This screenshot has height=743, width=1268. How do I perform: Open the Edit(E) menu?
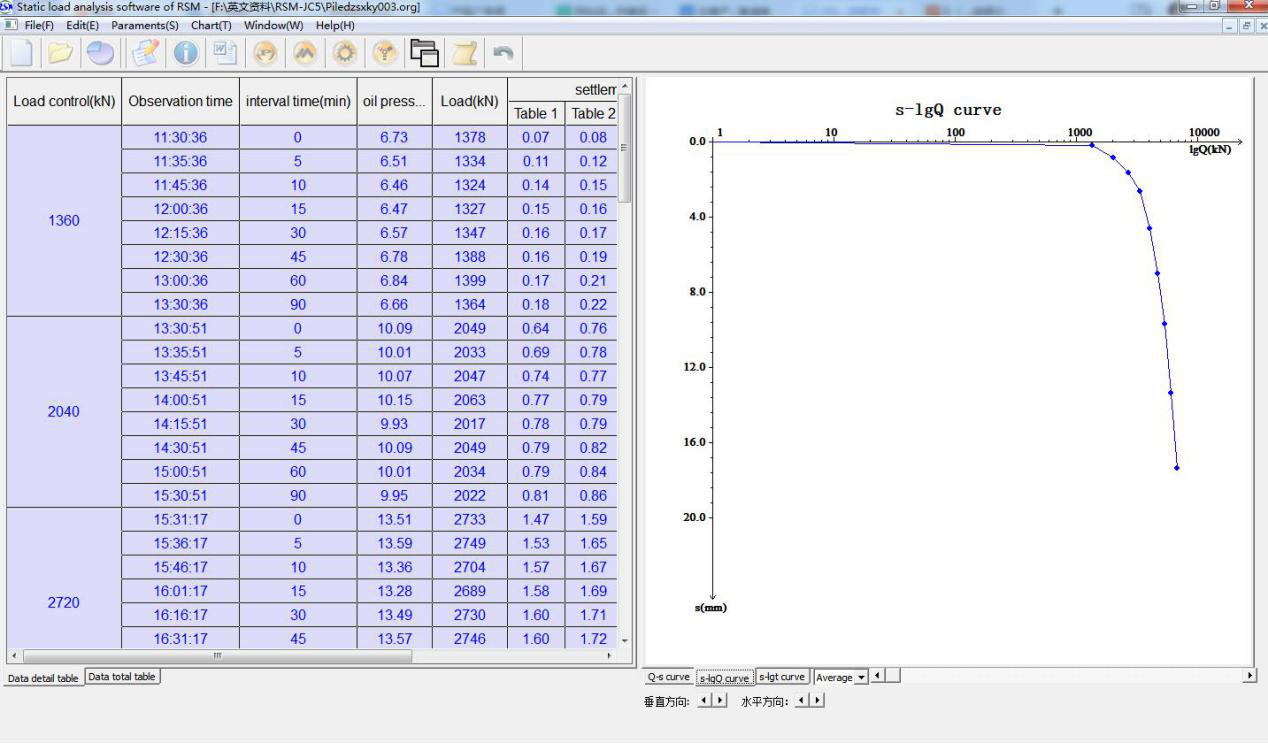pos(83,25)
